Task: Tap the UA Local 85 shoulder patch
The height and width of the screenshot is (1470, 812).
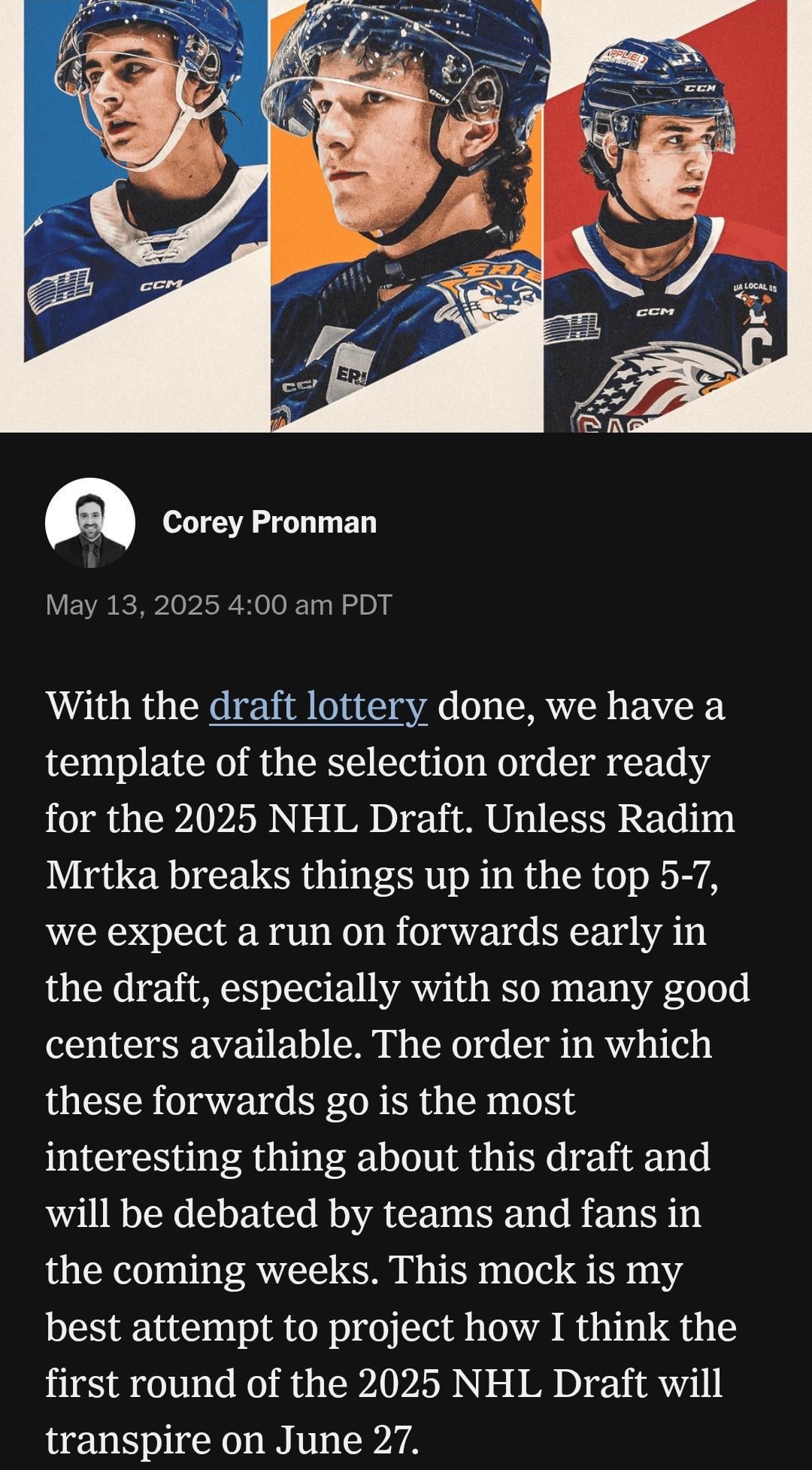Action: pos(756,297)
